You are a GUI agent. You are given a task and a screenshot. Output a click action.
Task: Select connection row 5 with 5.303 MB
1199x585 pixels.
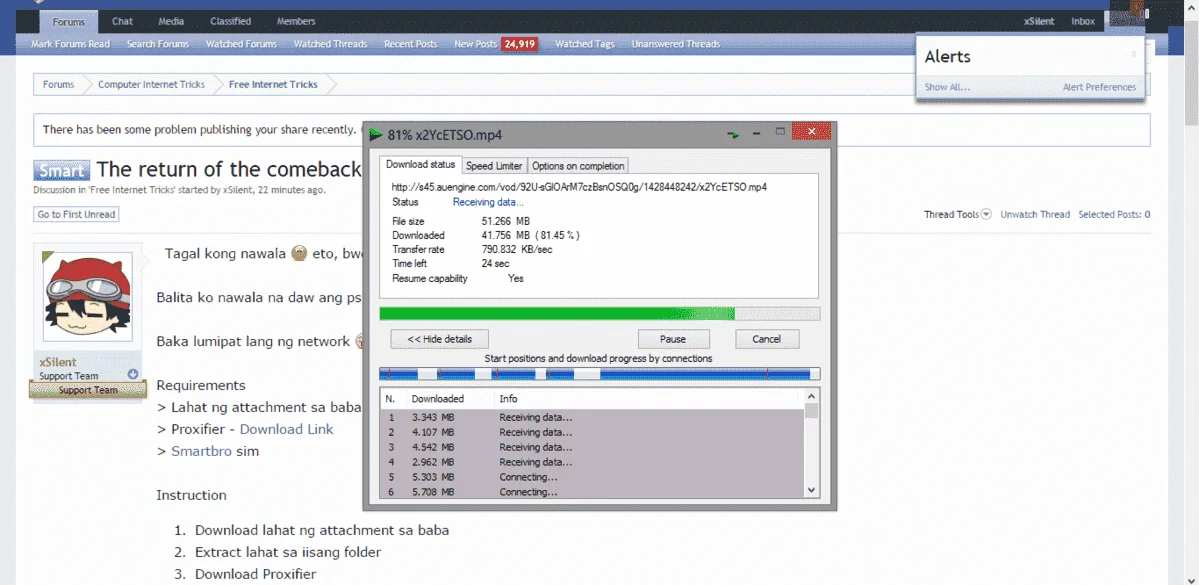592,477
